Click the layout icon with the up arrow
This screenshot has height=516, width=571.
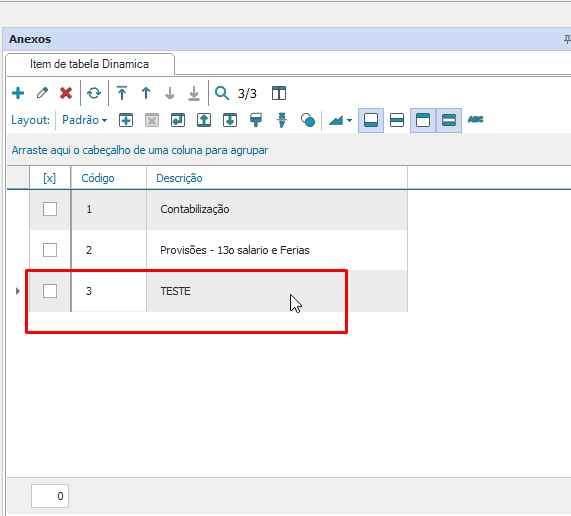204,120
